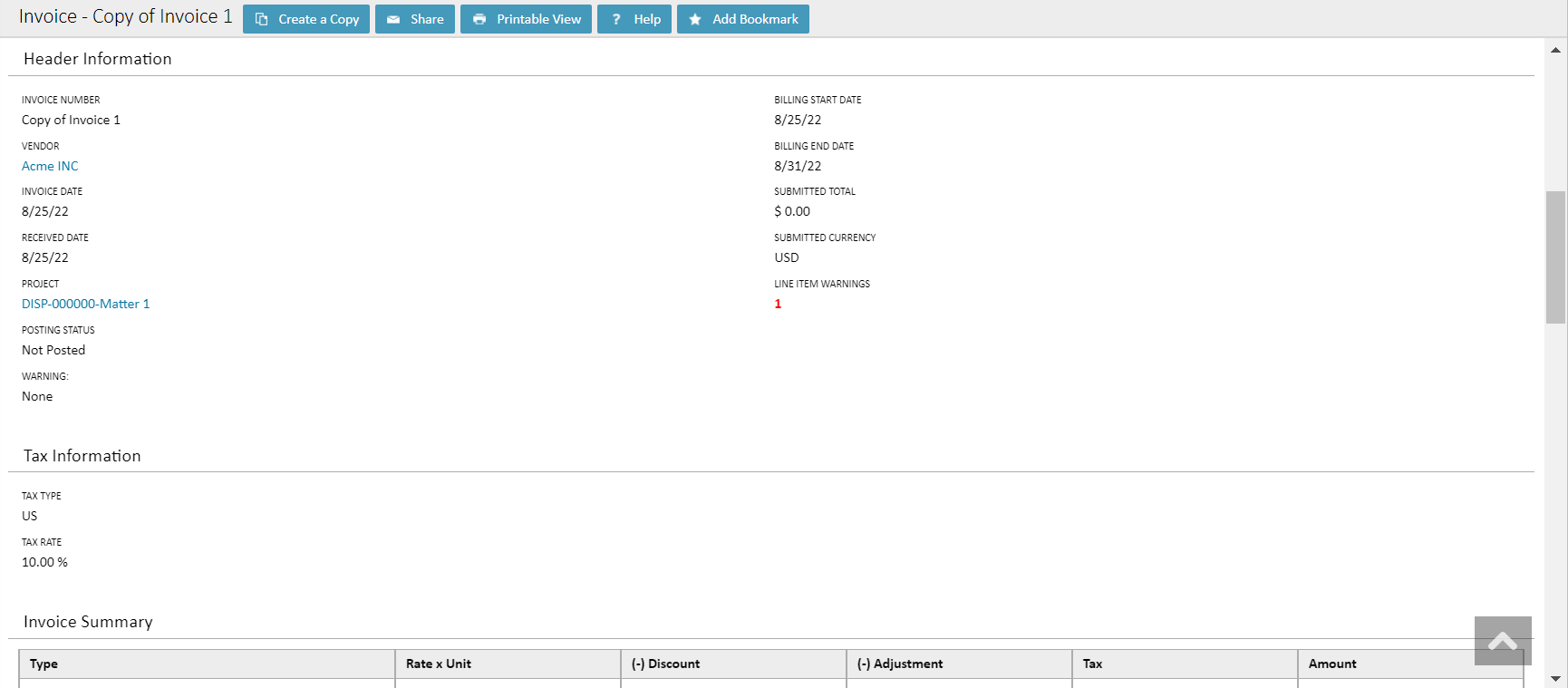Click the printer icon for Printable View
Viewport: 1568px width, 688px height.
tap(479, 19)
